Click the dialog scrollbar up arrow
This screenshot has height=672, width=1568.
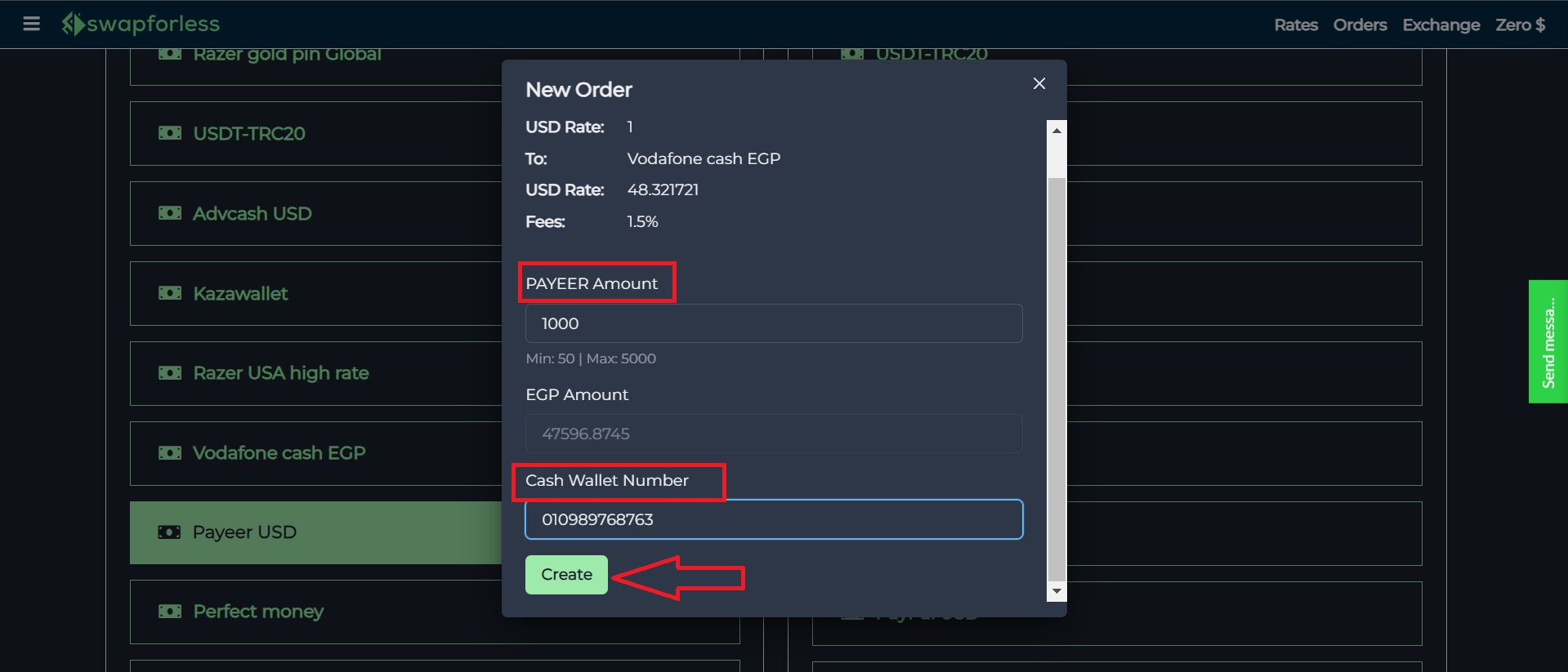(1057, 130)
